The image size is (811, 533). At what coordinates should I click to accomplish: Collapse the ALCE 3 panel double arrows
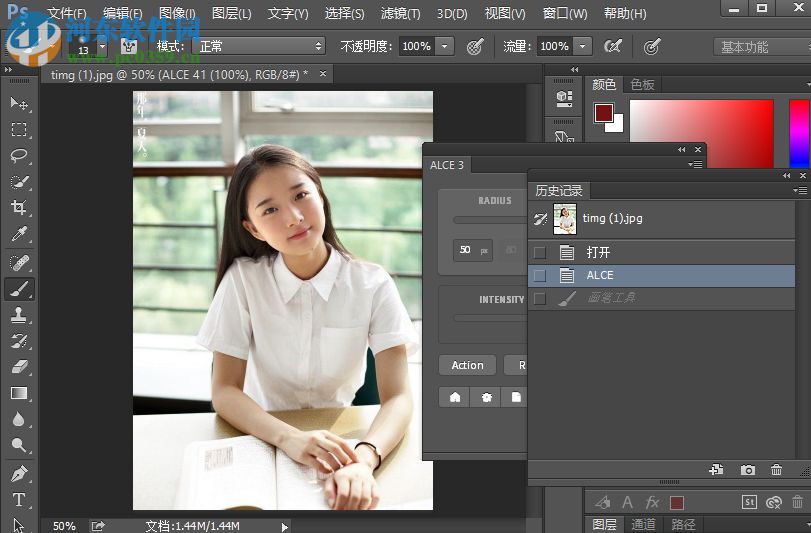(x=682, y=149)
